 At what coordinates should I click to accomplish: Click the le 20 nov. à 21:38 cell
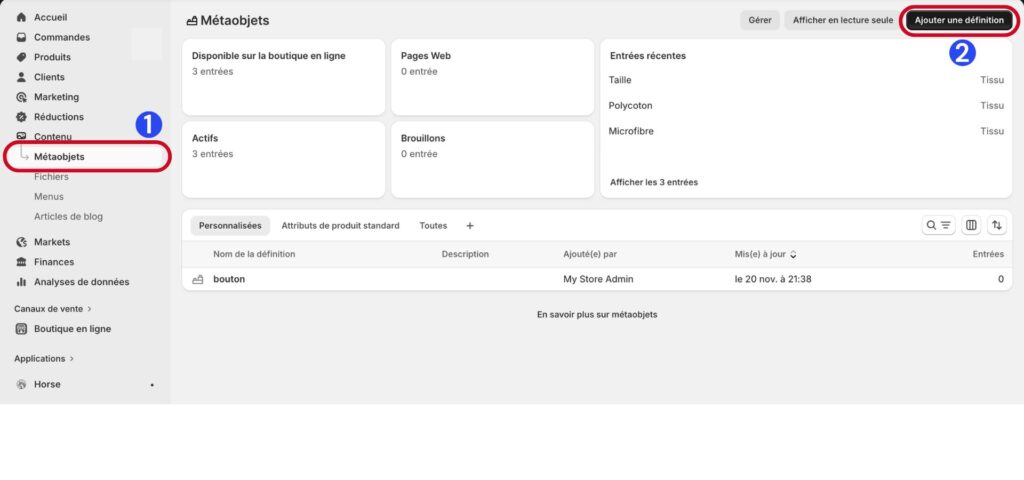(x=773, y=280)
